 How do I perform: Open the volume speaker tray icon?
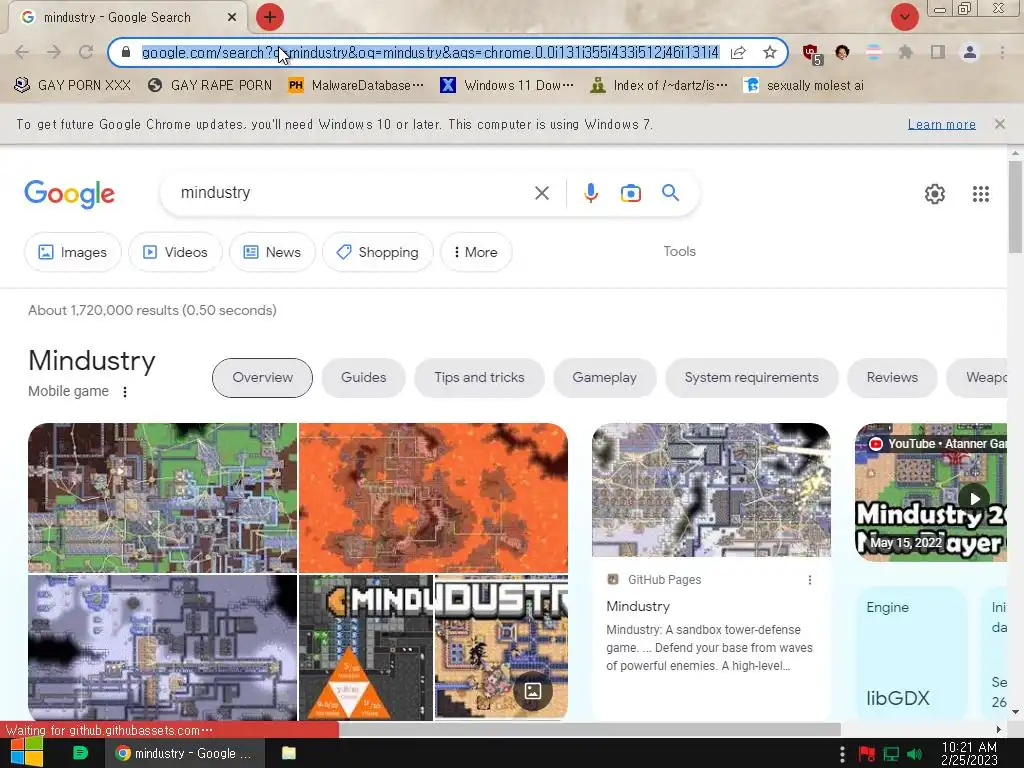coord(914,754)
